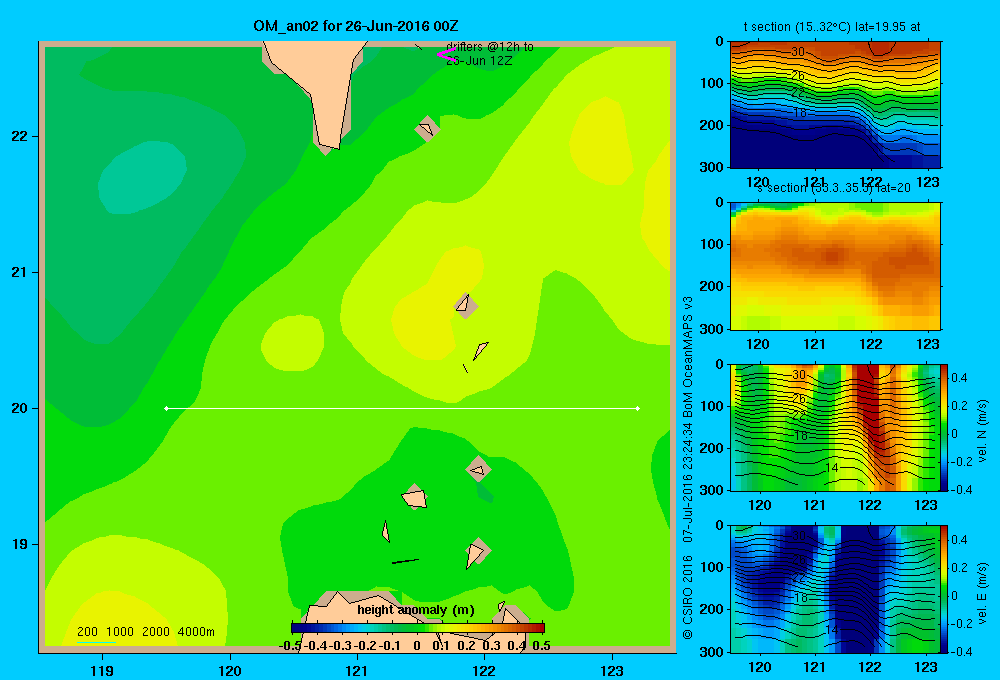Select the right endpoint of the white transect line
This screenshot has height=680, width=1000.
[x=638, y=408]
